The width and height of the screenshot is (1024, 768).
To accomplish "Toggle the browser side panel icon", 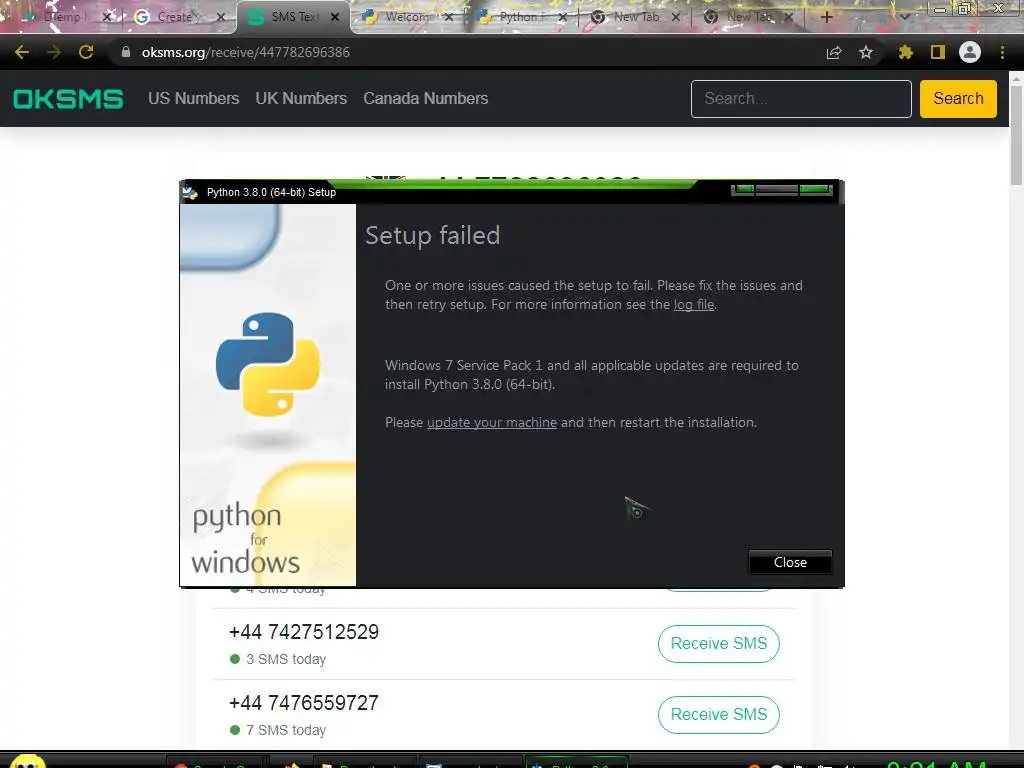I will pos(938,52).
